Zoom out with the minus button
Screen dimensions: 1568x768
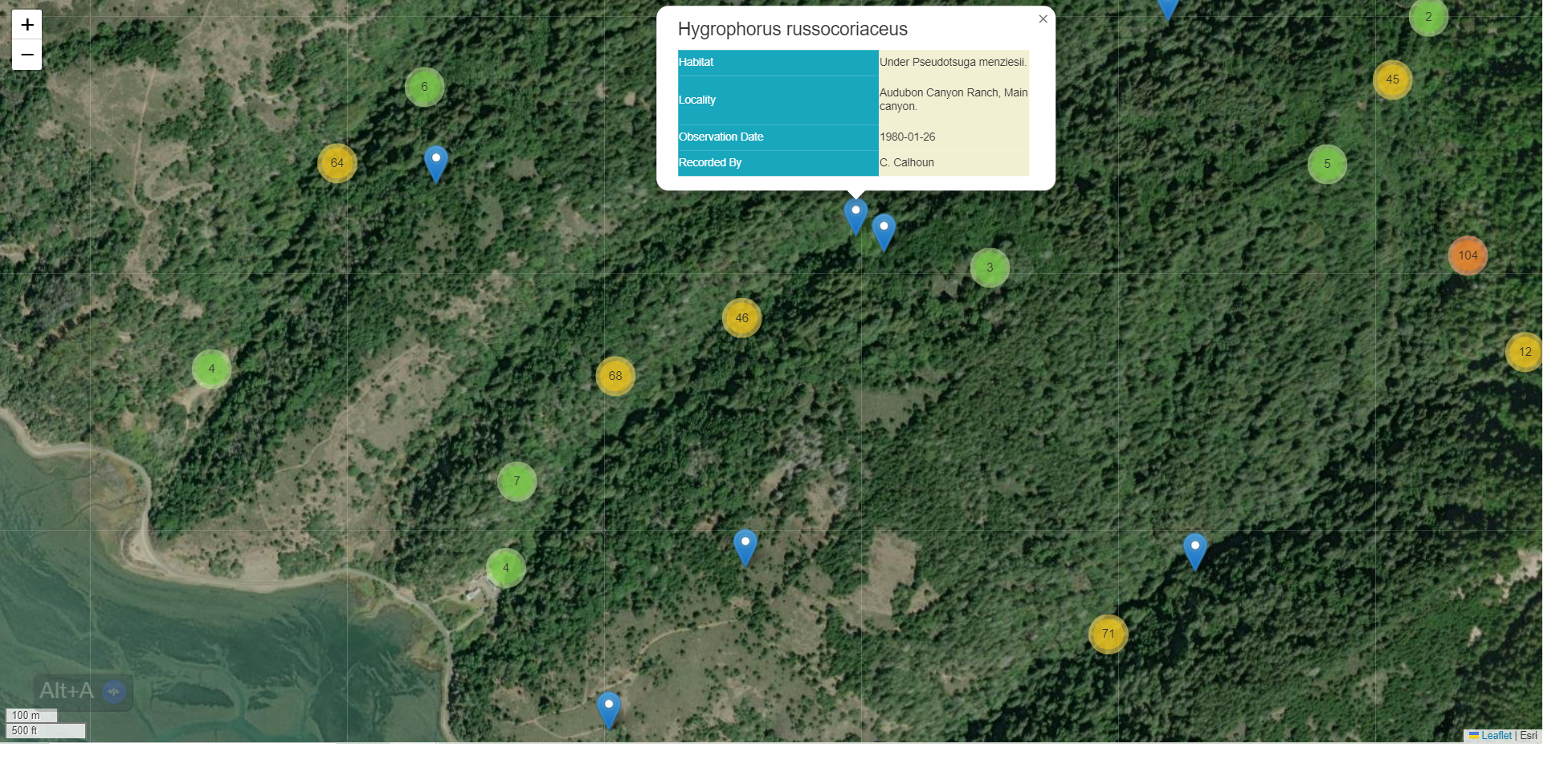pos(27,55)
